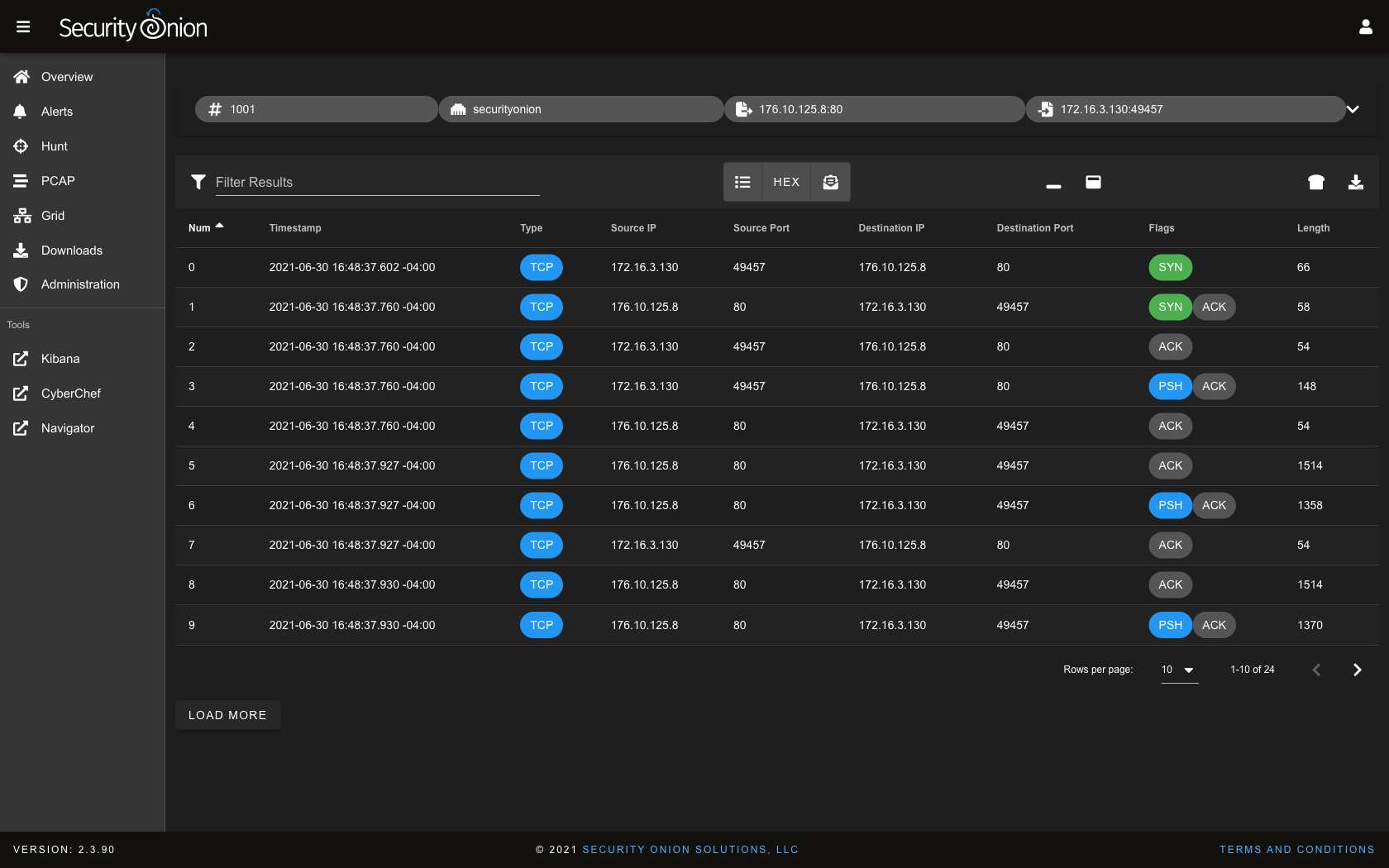Switch the packet view to HEX
Screen dimensions: 1389x868
[x=786, y=182]
